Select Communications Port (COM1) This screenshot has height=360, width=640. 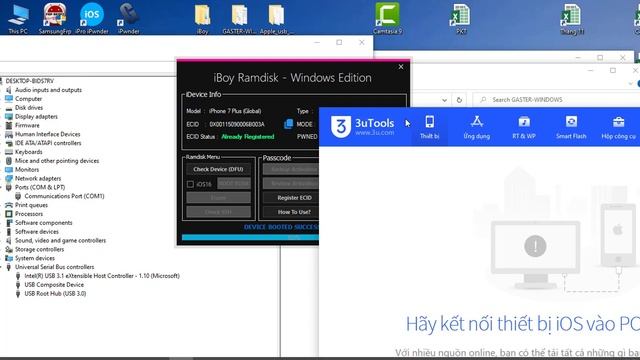pyautogui.click(x=64, y=196)
